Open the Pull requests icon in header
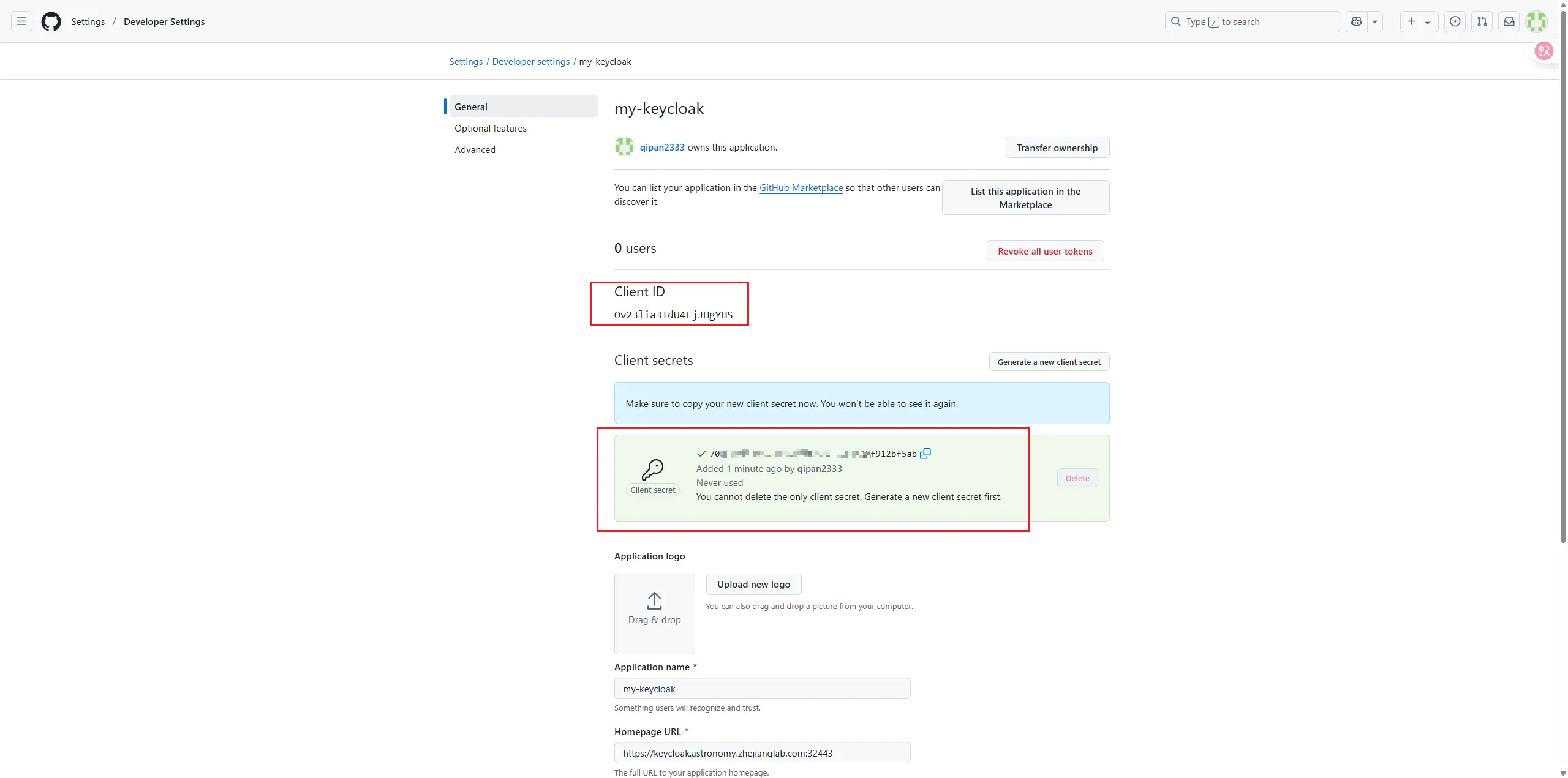The height and width of the screenshot is (778, 1568). point(1482,21)
